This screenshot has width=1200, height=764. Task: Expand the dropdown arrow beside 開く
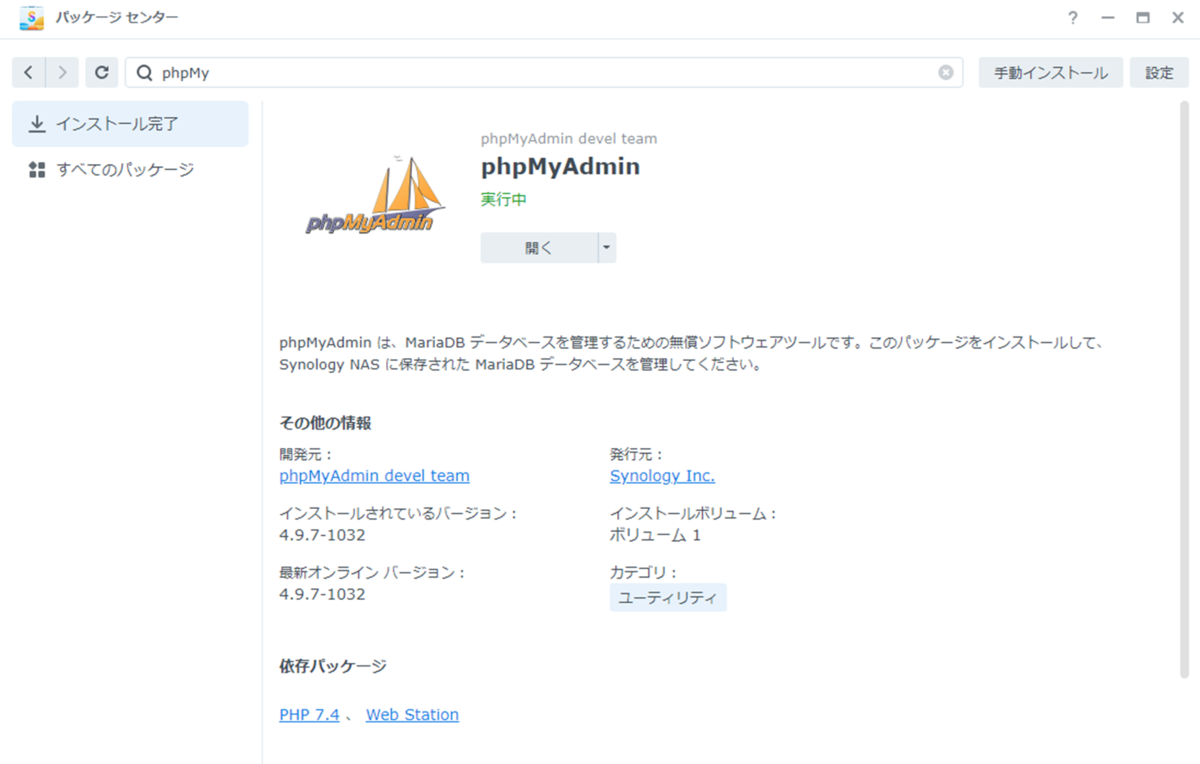pyautogui.click(x=607, y=248)
